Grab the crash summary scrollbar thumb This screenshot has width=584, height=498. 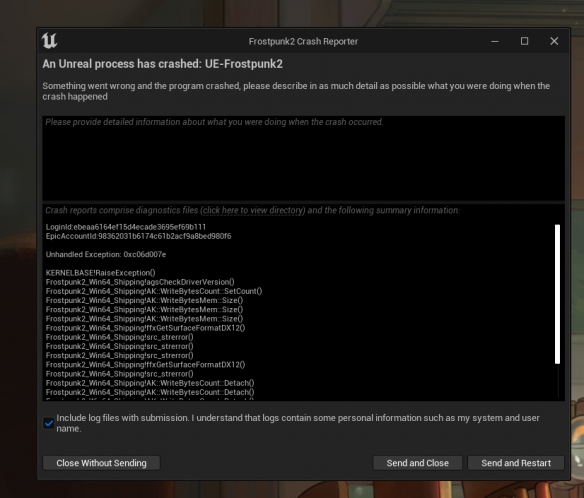point(557,294)
